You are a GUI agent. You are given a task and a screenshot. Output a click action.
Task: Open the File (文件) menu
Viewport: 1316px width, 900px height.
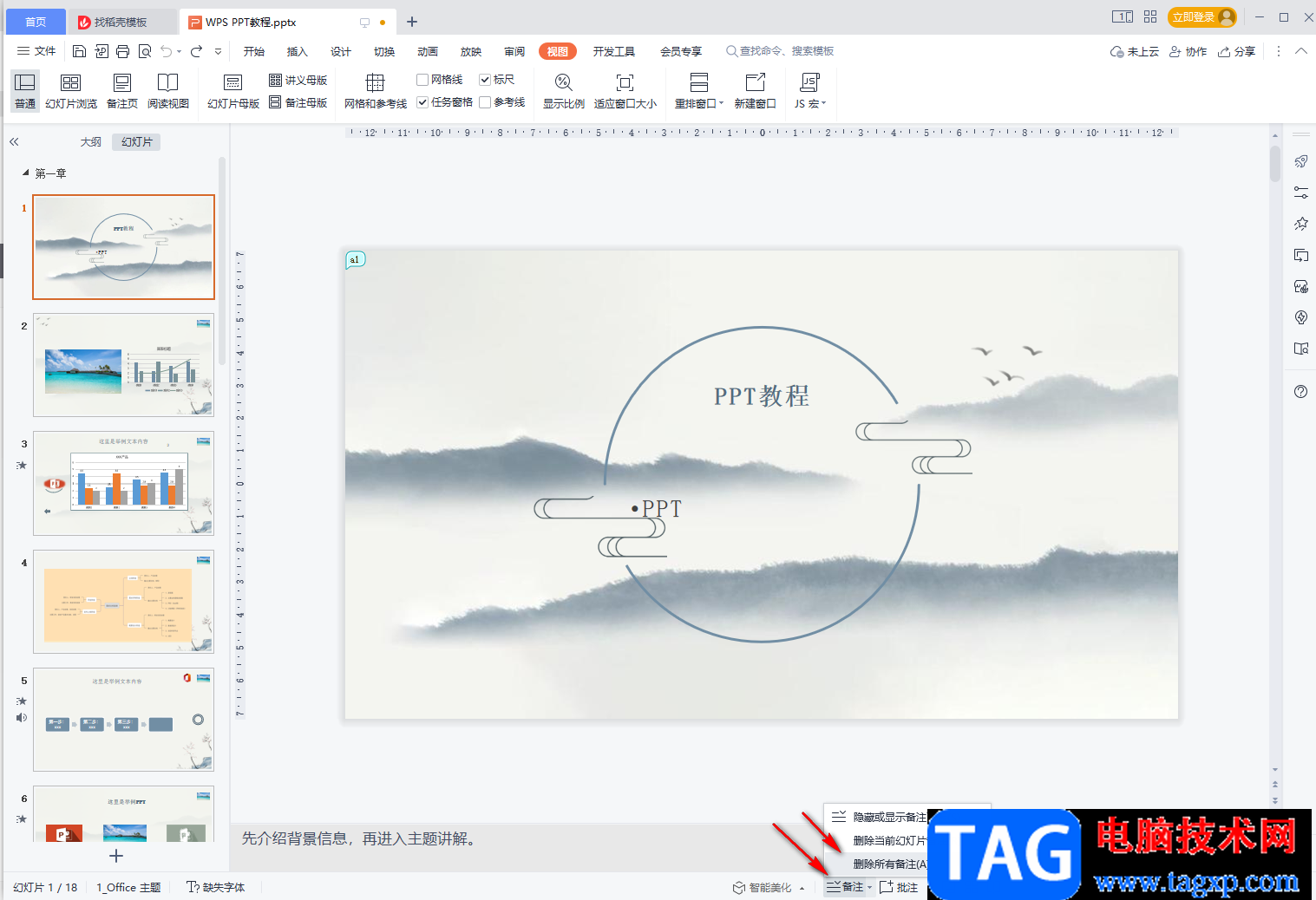36,51
